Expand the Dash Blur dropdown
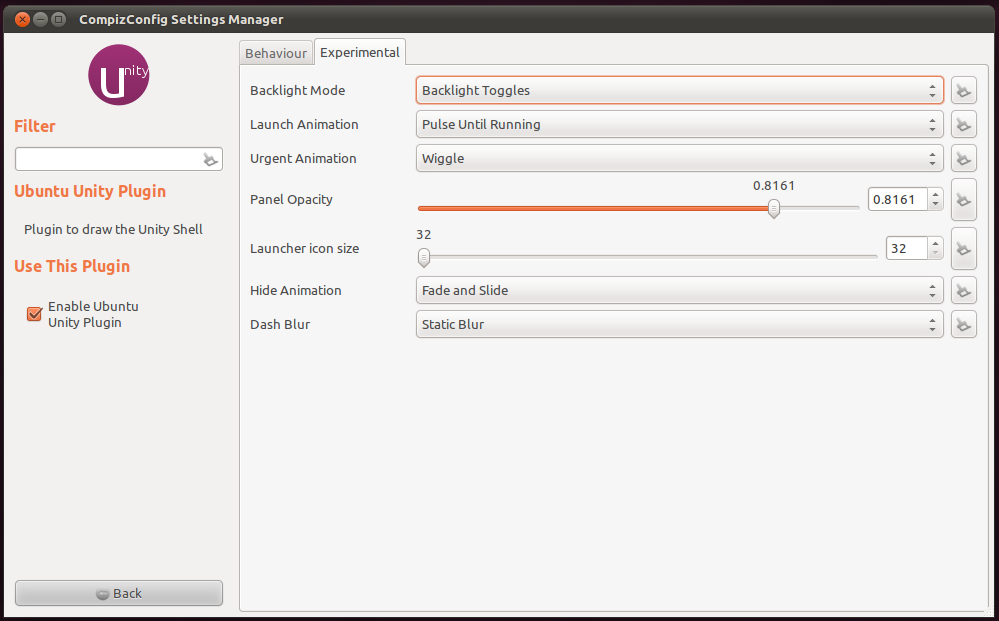 [x=679, y=325]
